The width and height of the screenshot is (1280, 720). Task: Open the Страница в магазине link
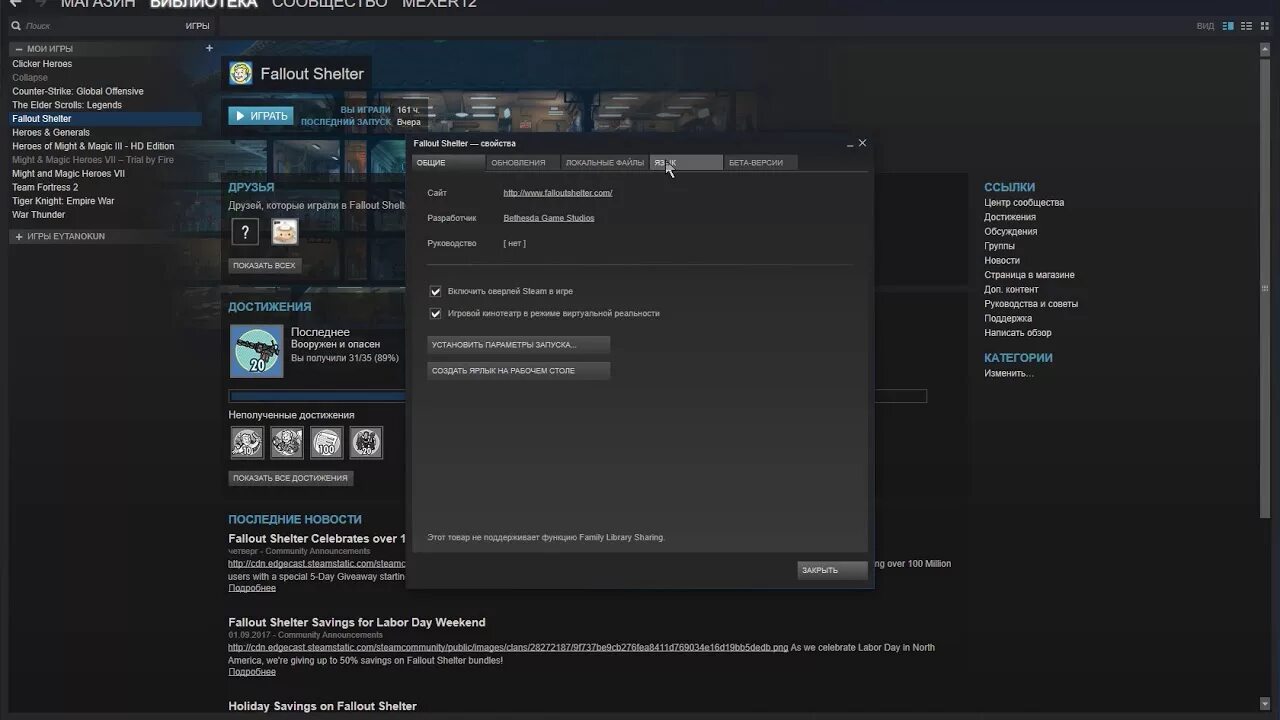click(x=1029, y=275)
